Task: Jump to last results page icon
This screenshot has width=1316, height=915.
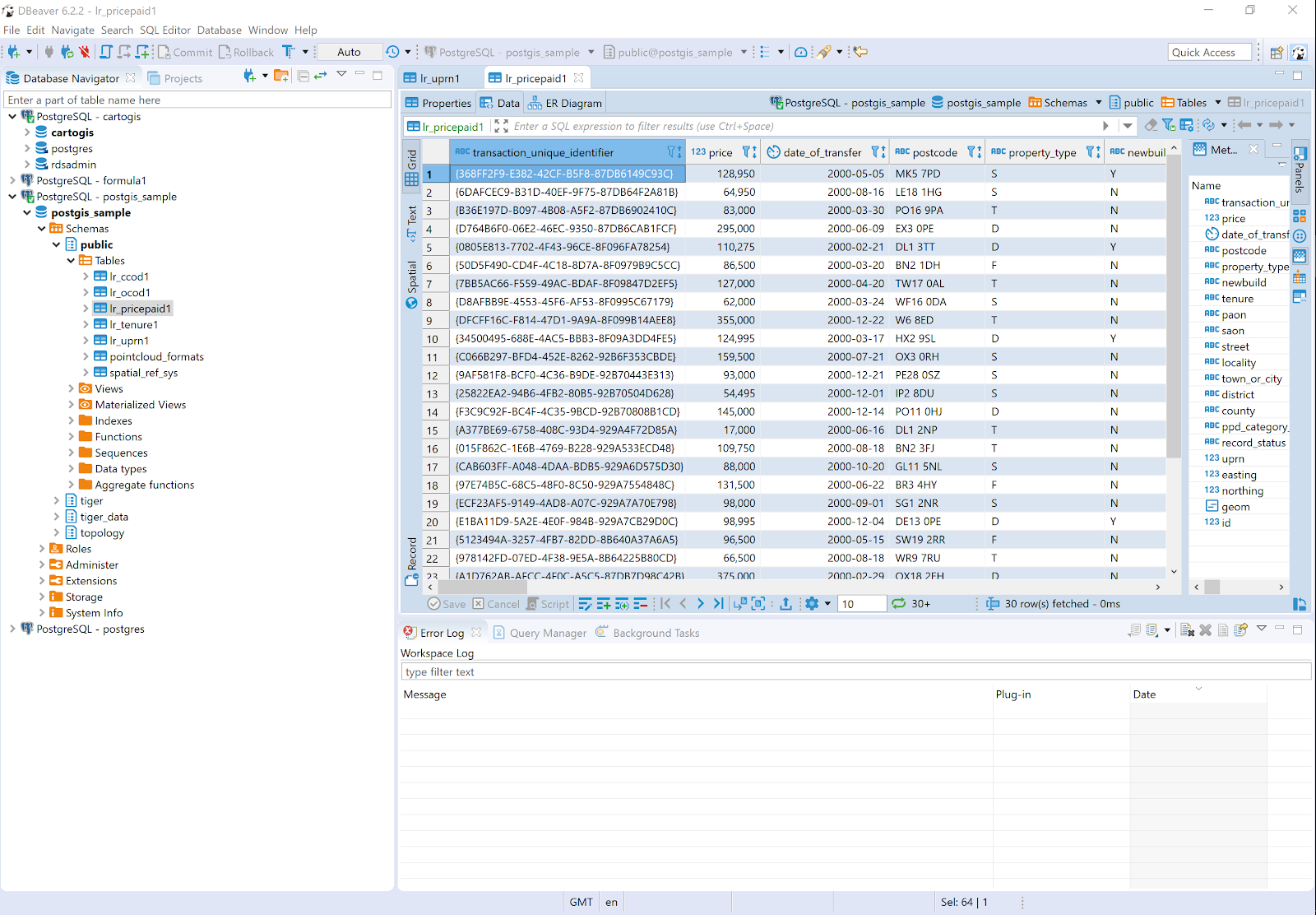Action: pos(718,604)
